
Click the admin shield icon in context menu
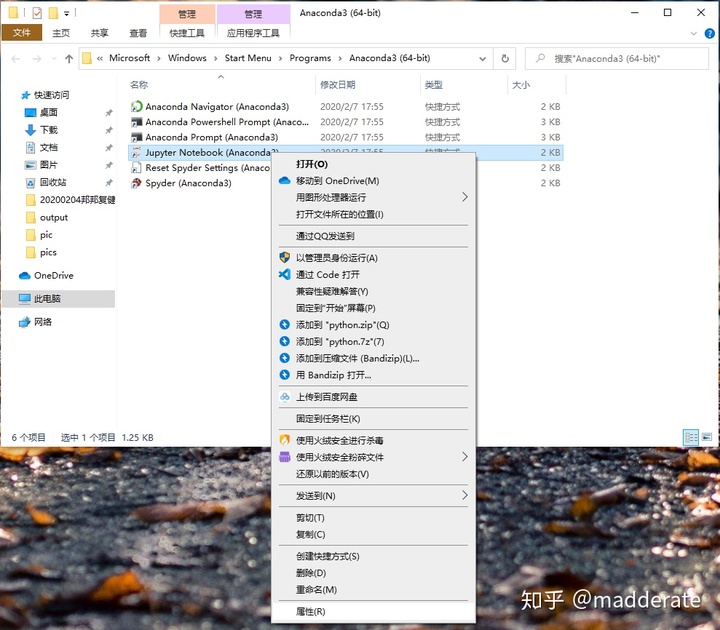tap(285, 258)
